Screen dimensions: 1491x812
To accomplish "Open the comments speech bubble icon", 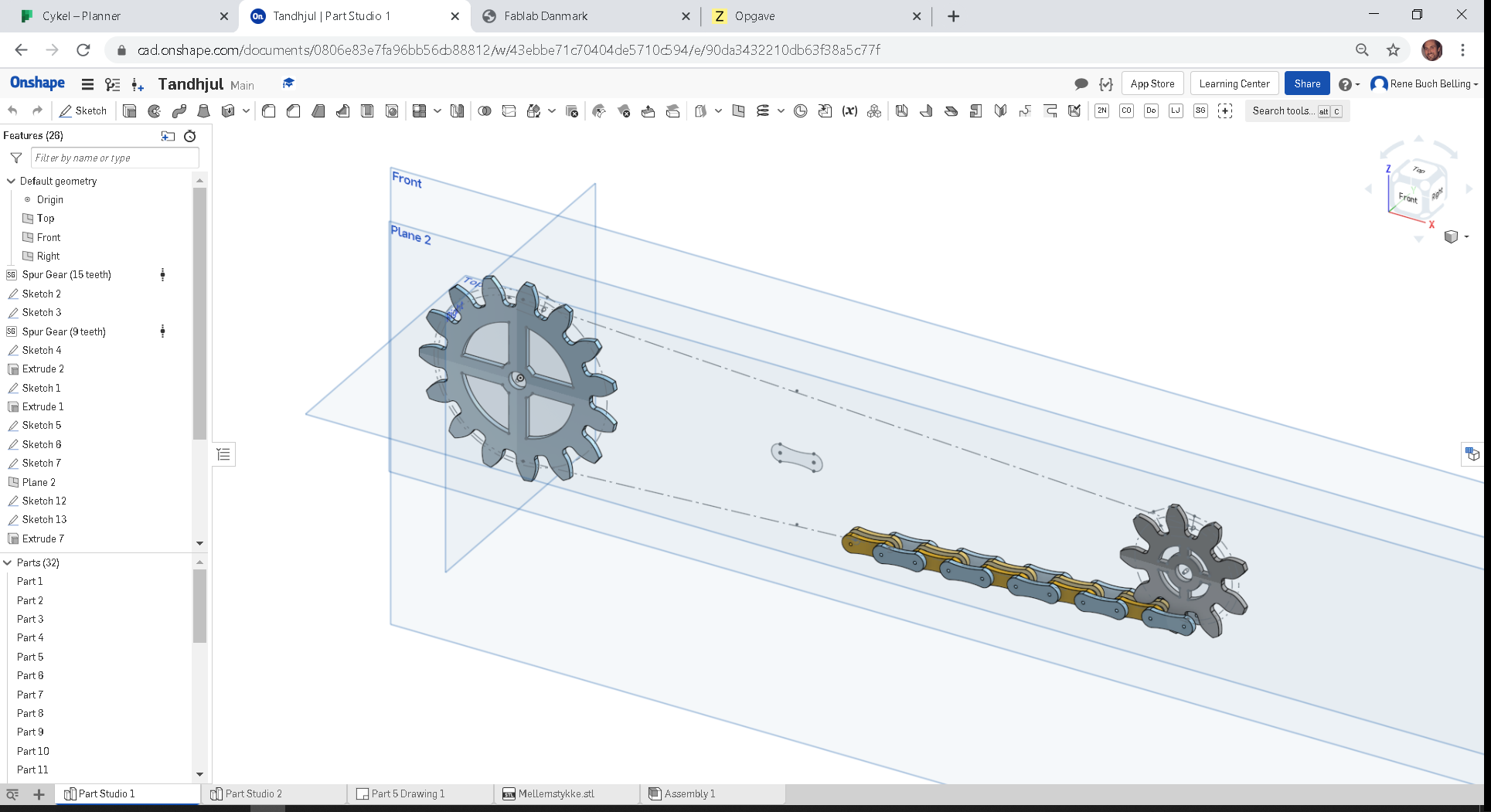I will (1081, 83).
